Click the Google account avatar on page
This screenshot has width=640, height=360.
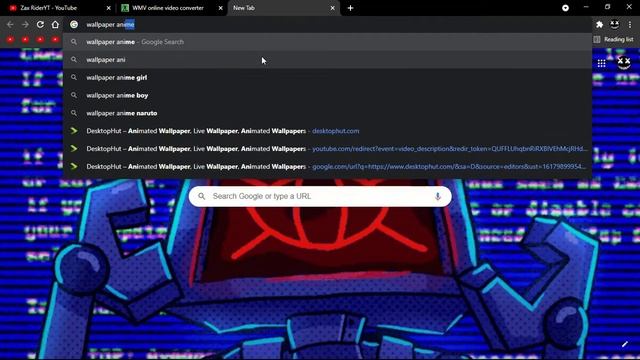[x=624, y=63]
